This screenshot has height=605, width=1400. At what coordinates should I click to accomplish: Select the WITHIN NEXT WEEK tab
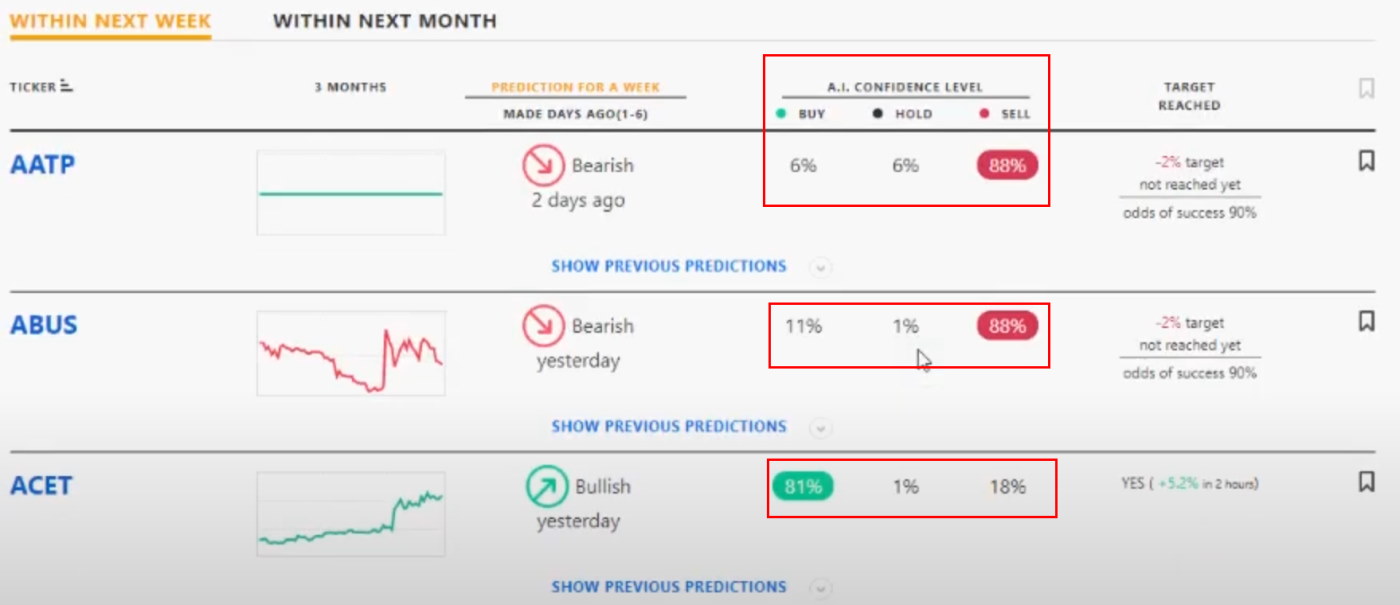point(108,18)
